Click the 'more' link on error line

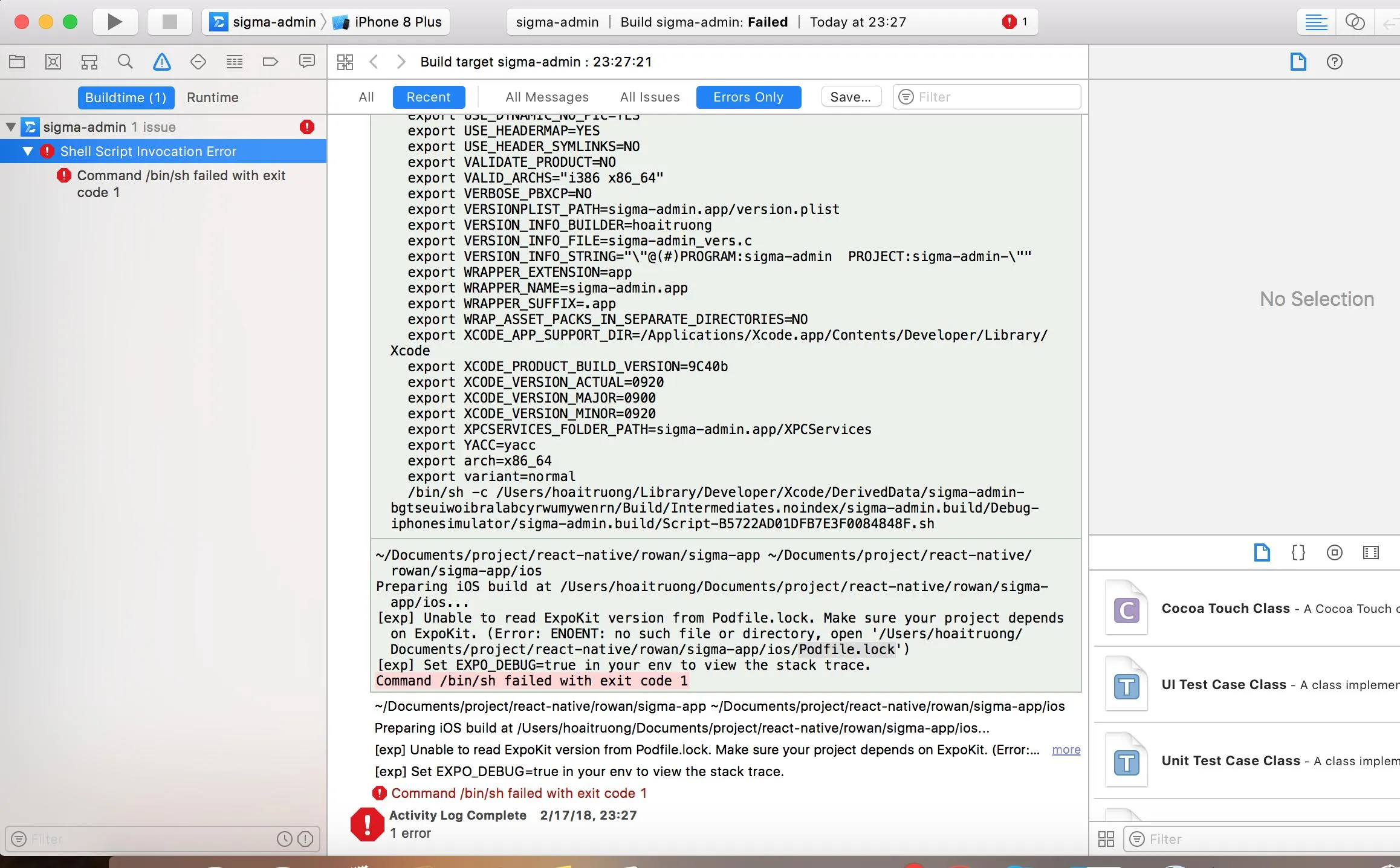[1066, 750]
